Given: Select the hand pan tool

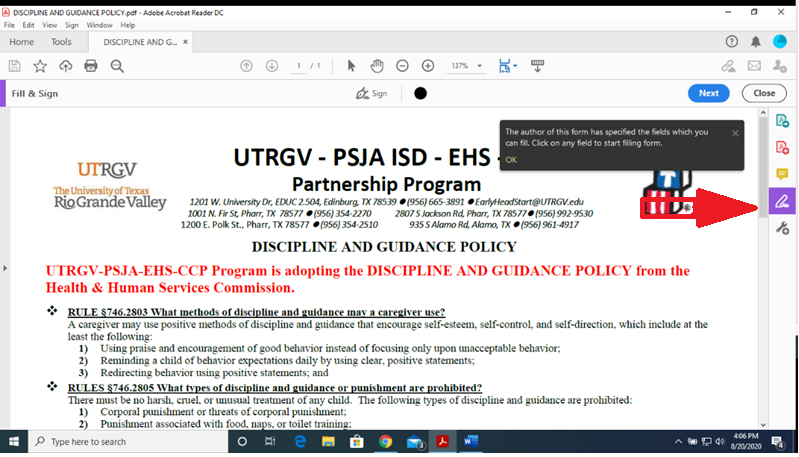Looking at the screenshot, I should click(377, 66).
